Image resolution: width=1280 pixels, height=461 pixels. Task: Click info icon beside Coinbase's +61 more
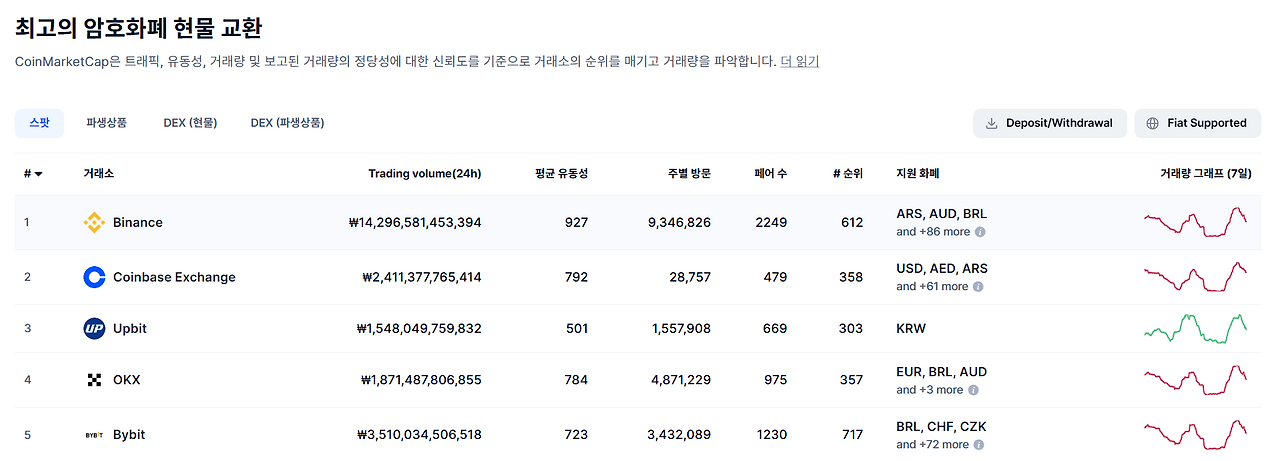pos(978,287)
